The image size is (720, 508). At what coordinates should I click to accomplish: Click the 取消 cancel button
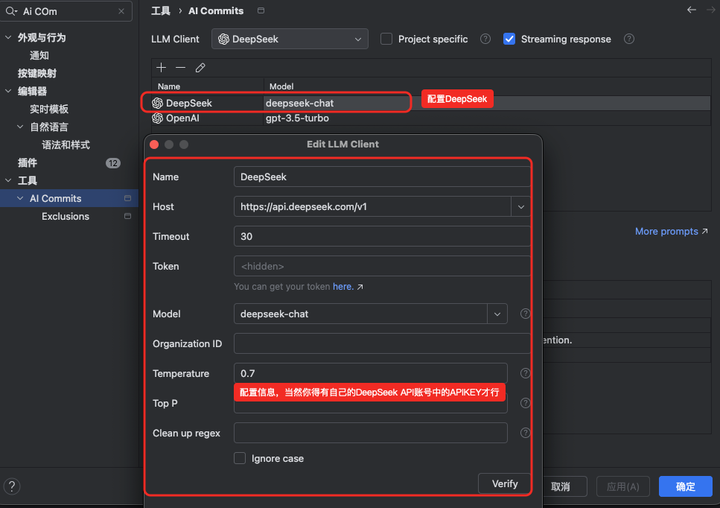pos(561,486)
